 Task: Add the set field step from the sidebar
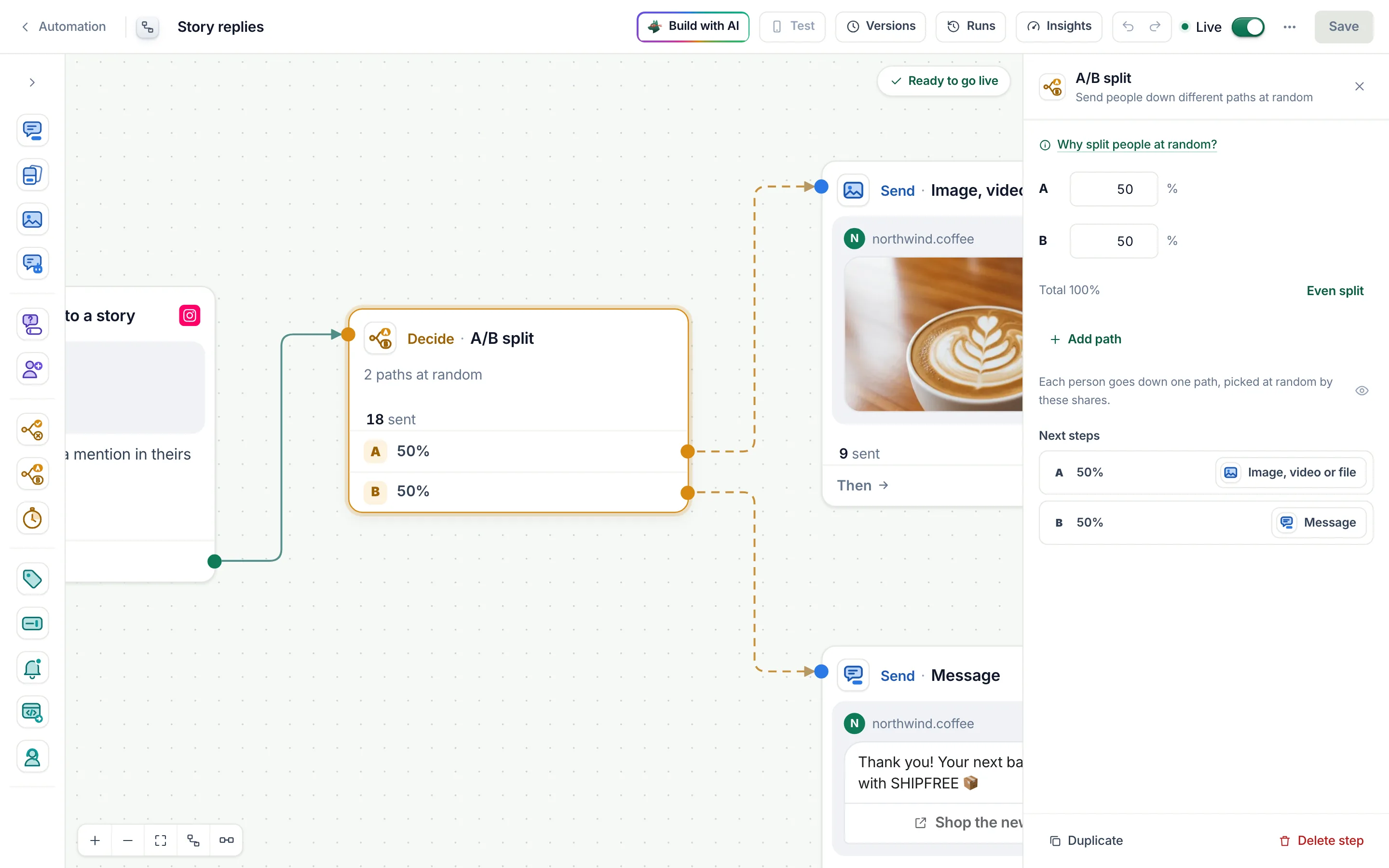pos(32,624)
